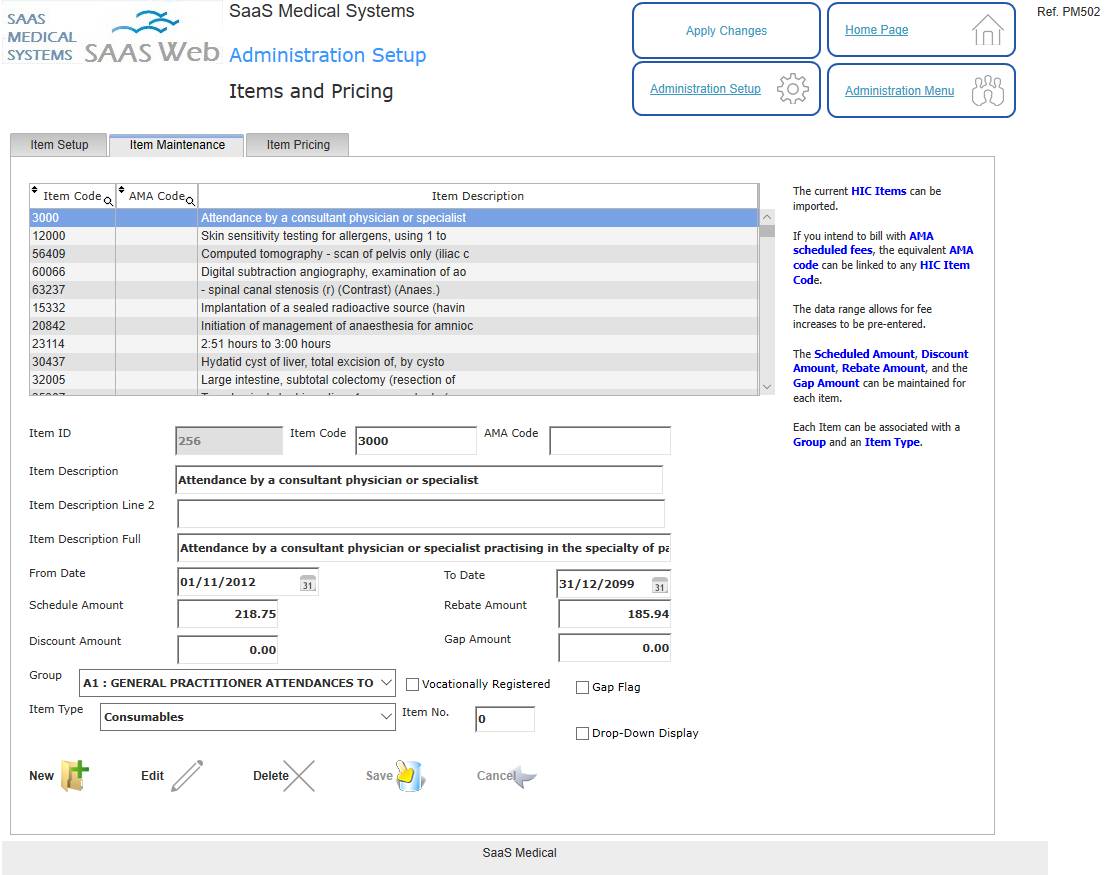
Task: Click the Item Description Full field
Action: [x=424, y=548]
